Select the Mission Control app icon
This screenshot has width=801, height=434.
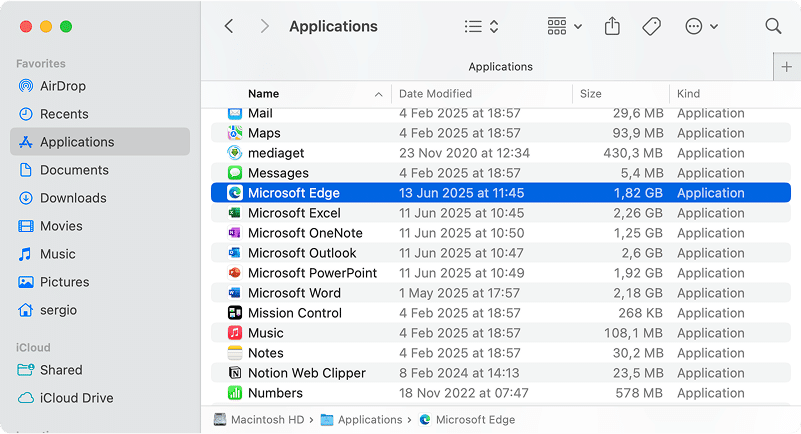click(234, 312)
